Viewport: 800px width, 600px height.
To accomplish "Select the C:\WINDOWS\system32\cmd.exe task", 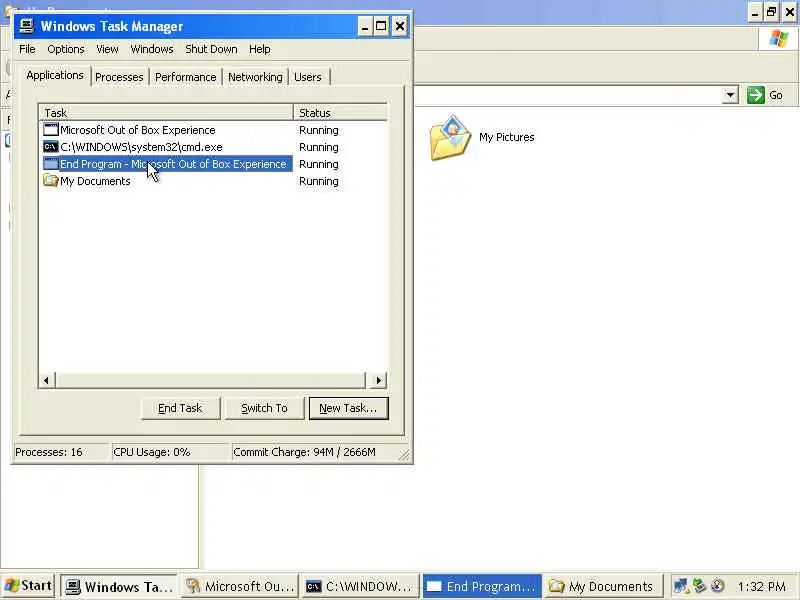I will [141, 147].
